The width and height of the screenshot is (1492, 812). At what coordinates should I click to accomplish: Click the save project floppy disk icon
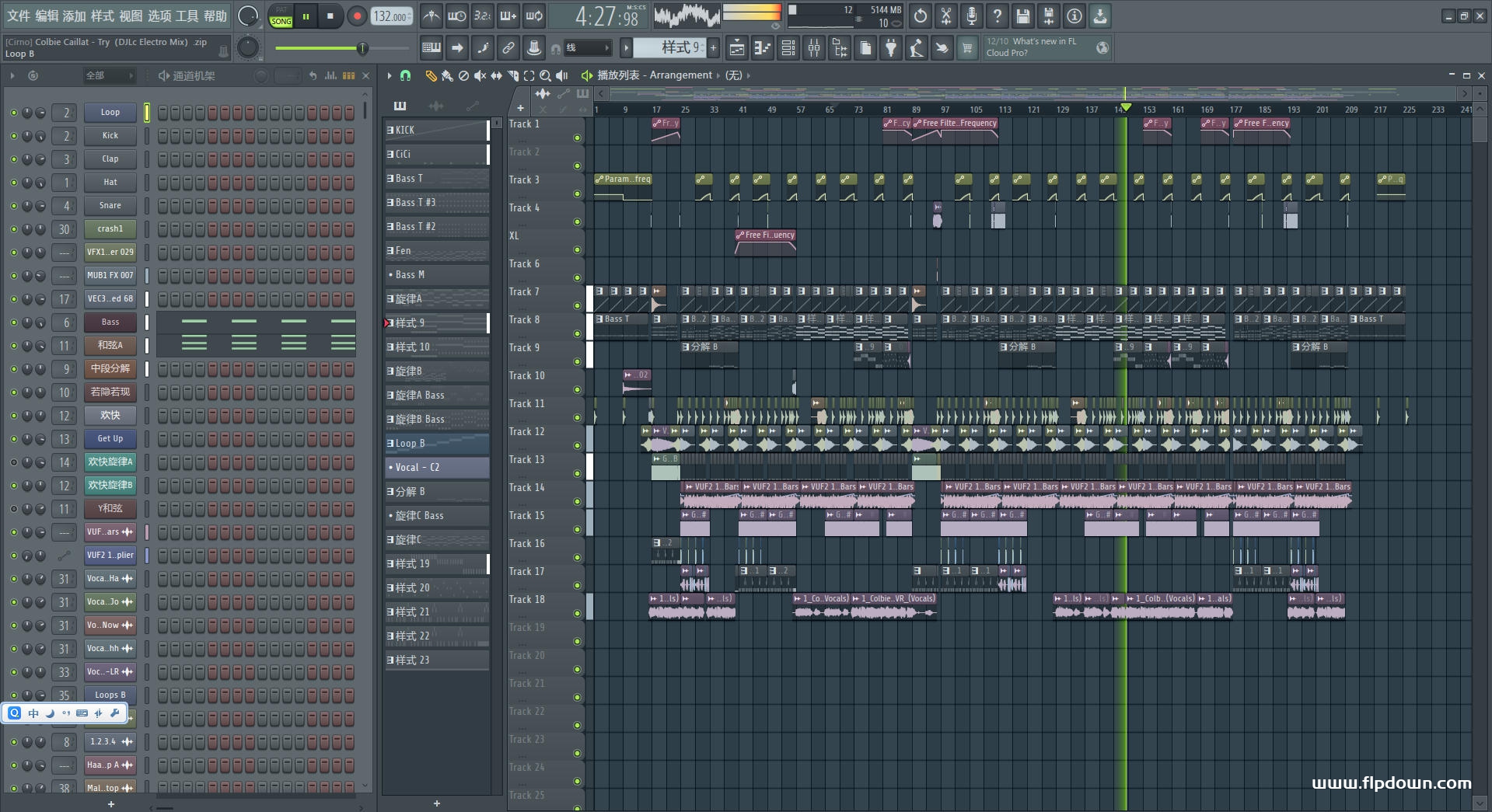click(x=1022, y=16)
